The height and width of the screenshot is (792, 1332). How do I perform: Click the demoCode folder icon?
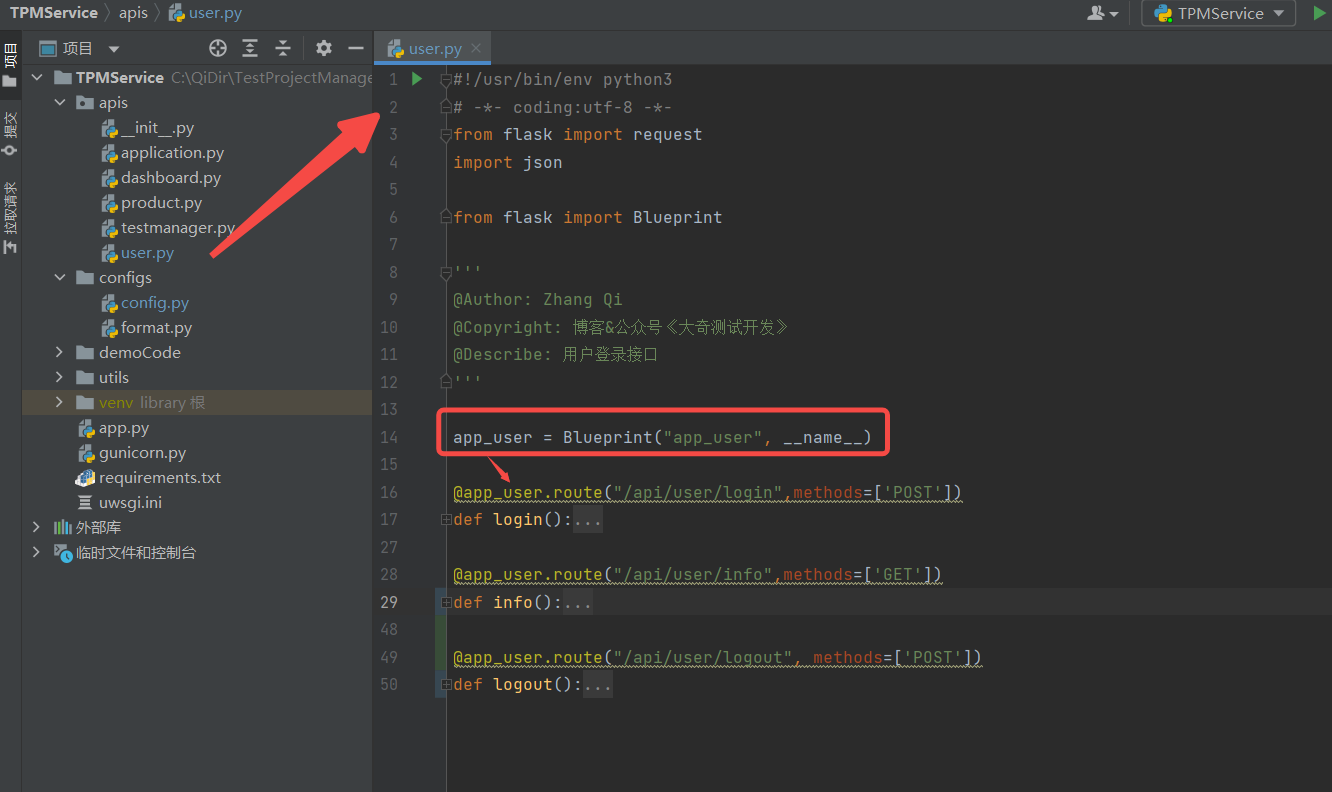pos(84,352)
